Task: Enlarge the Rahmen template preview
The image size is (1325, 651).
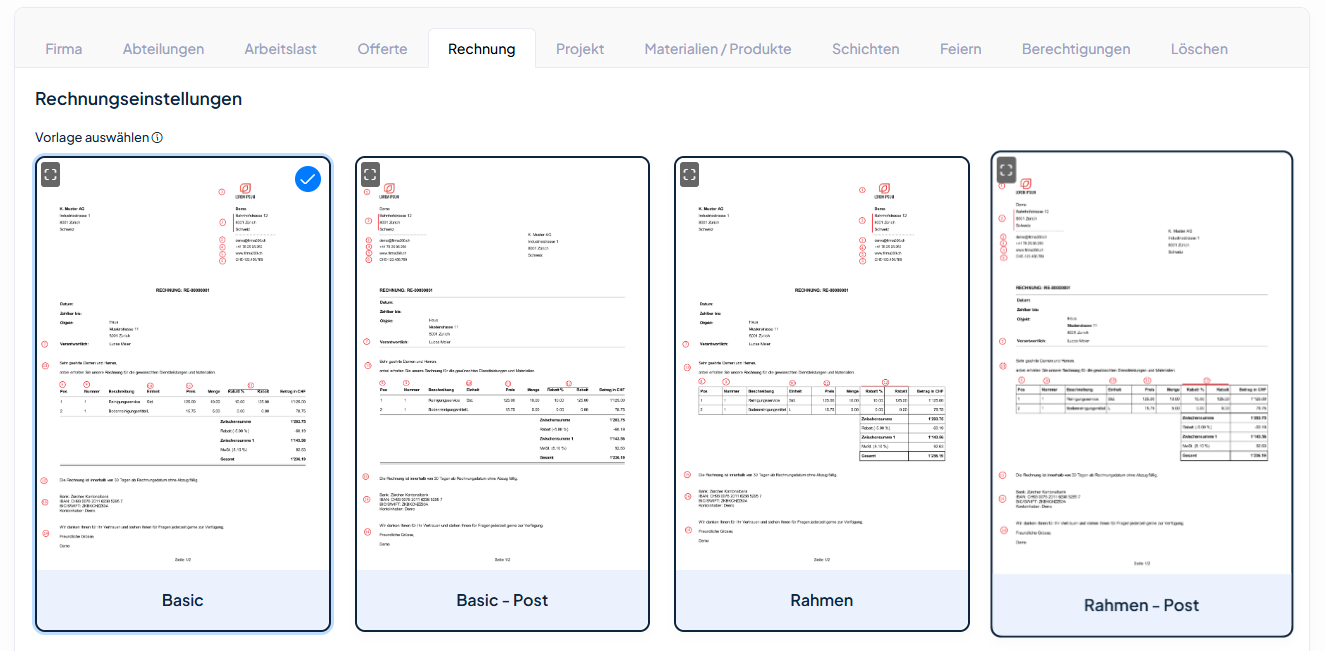Action: coord(689,175)
